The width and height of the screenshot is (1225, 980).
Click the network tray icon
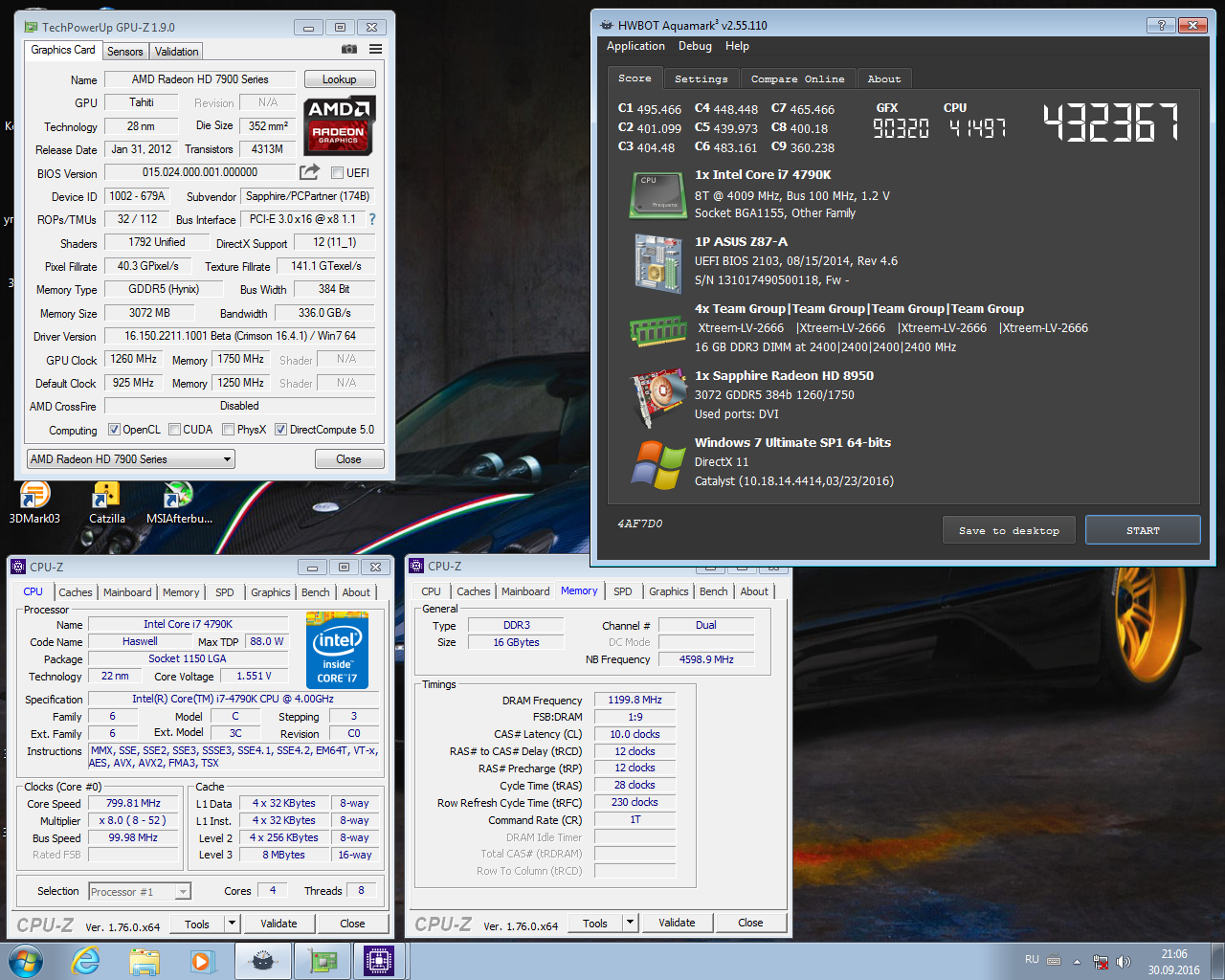tap(1101, 961)
